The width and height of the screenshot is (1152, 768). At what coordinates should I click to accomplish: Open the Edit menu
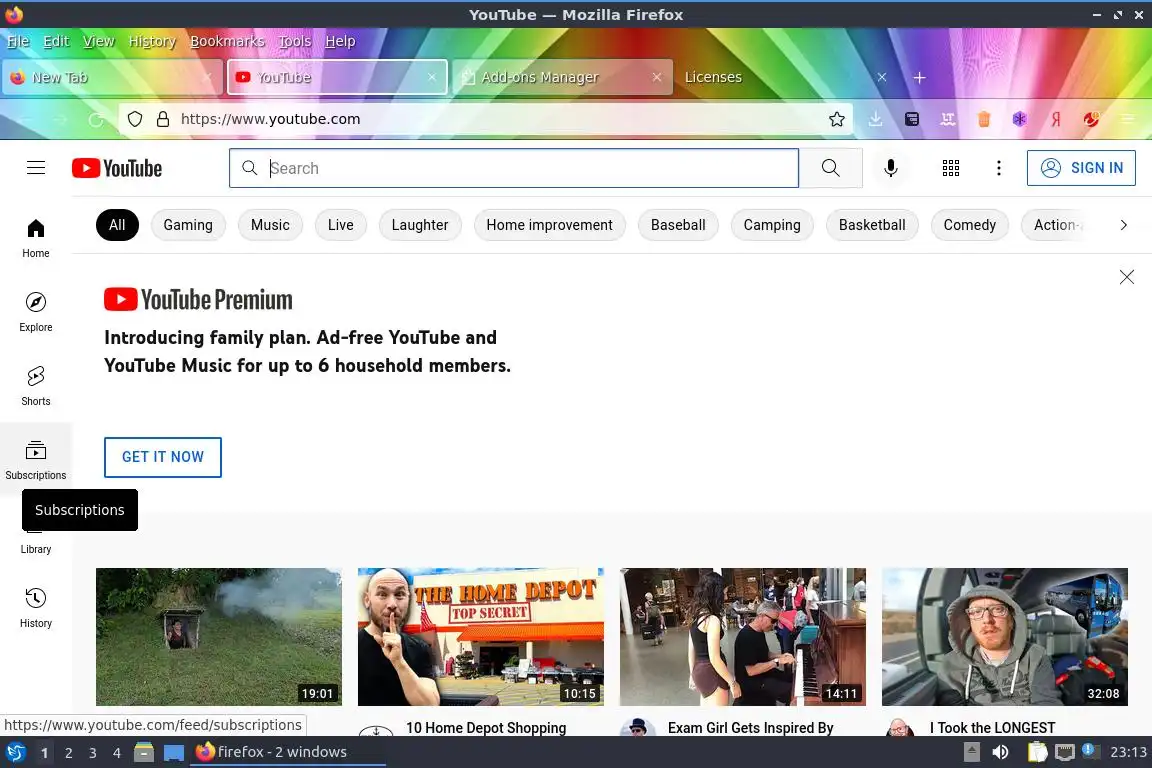pyautogui.click(x=56, y=41)
